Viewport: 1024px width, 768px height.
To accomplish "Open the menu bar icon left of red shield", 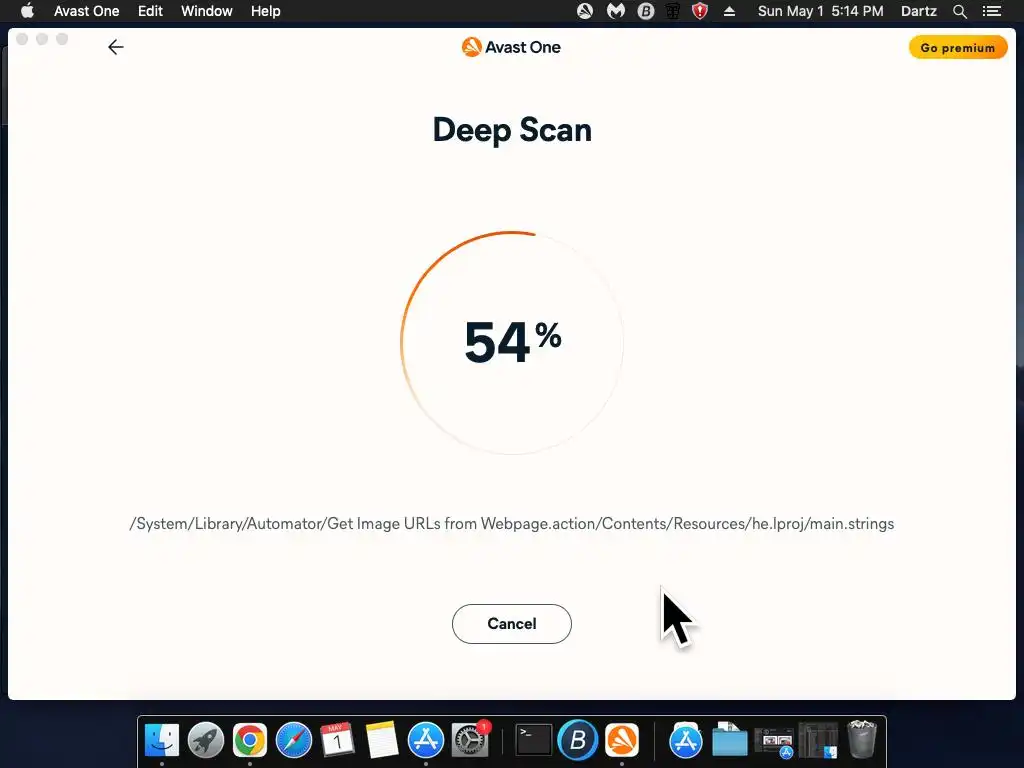I will (x=672, y=11).
